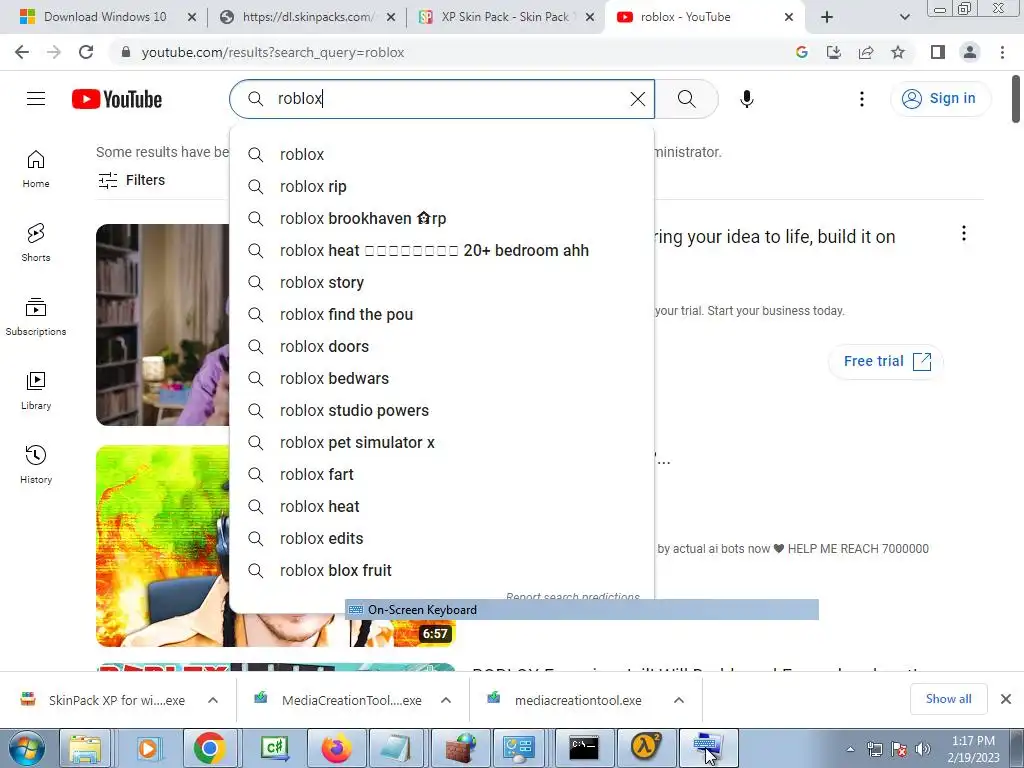Expand options for SkinPack XP download

pyautogui.click(x=213, y=700)
